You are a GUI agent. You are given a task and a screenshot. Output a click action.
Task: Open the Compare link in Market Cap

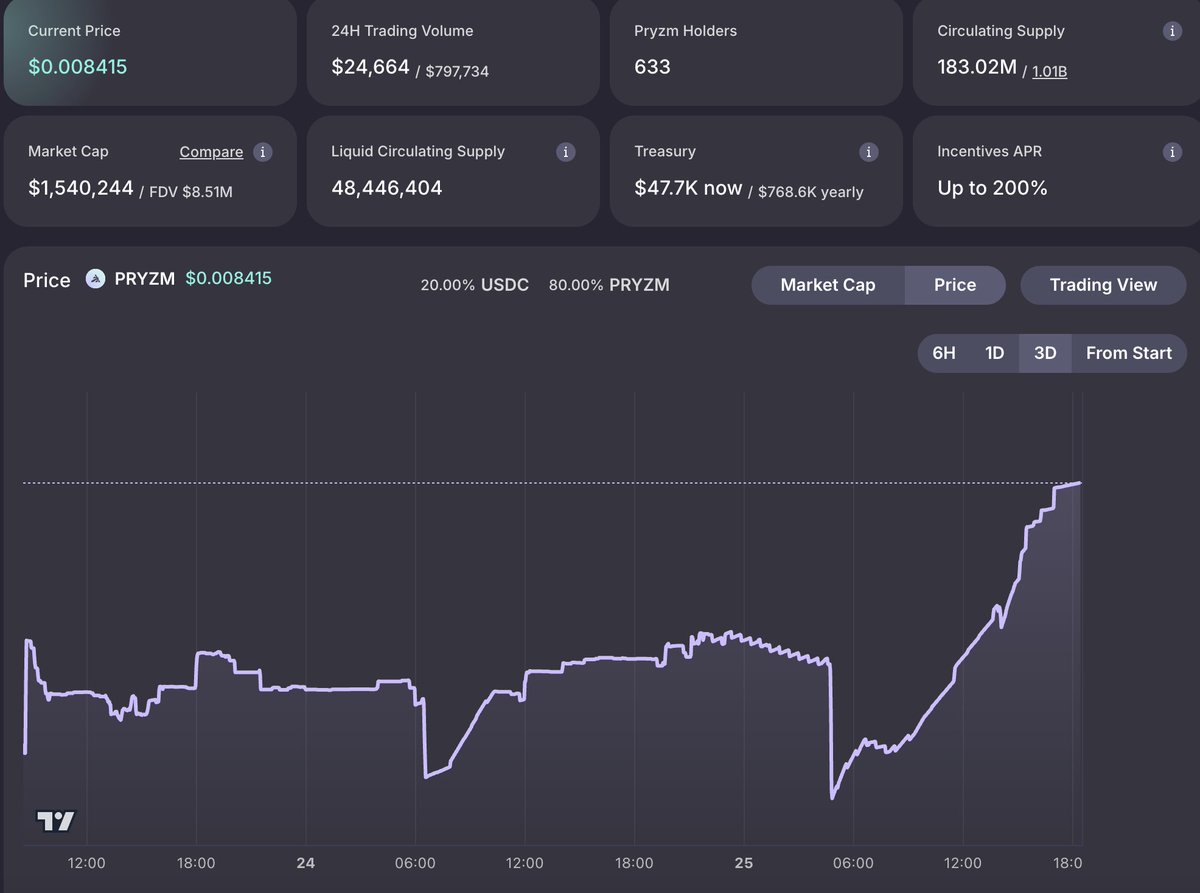click(211, 152)
